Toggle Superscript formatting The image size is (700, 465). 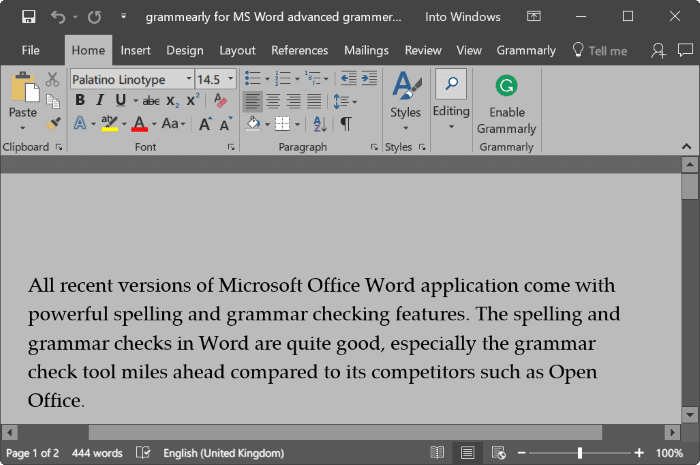[193, 100]
